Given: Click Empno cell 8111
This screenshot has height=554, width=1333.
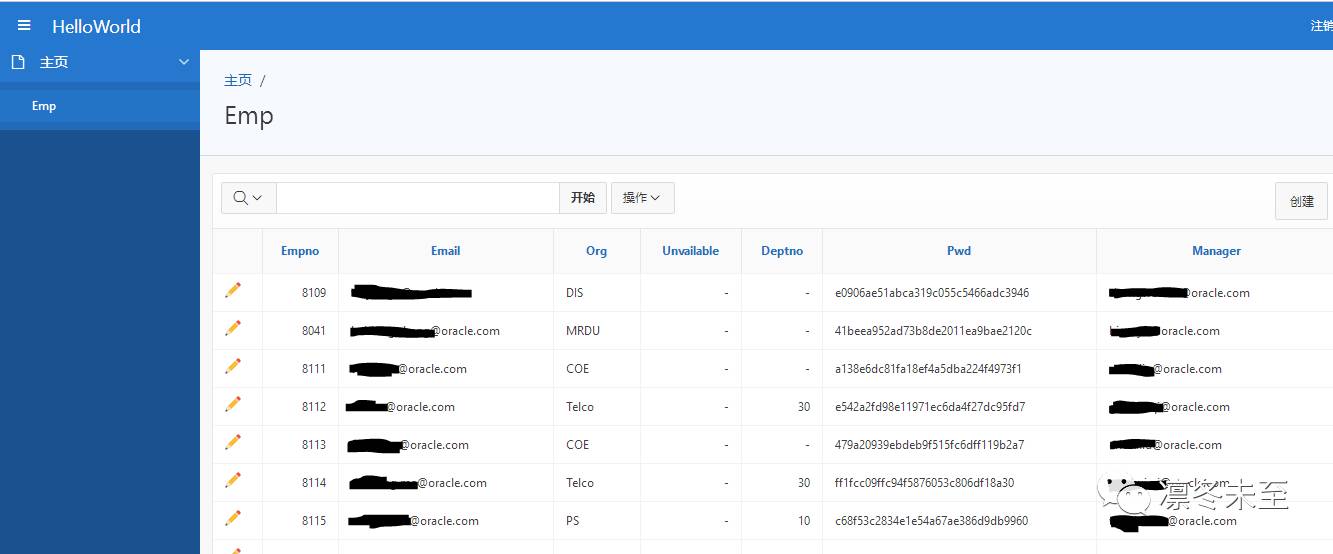Looking at the screenshot, I should coord(314,369).
